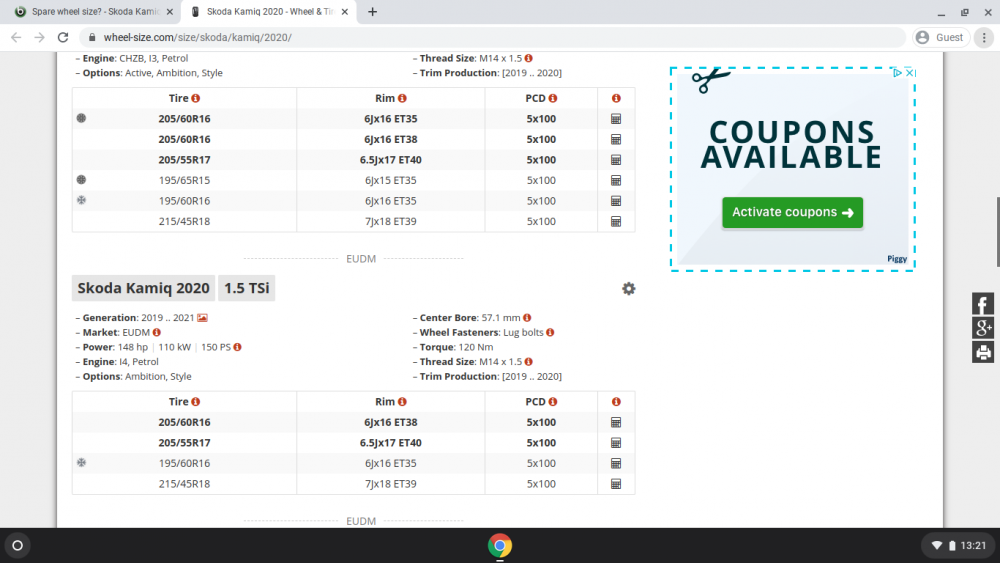Click the page vertical scrollbar thumb
This screenshot has width=1000, height=563.
pos(997,232)
